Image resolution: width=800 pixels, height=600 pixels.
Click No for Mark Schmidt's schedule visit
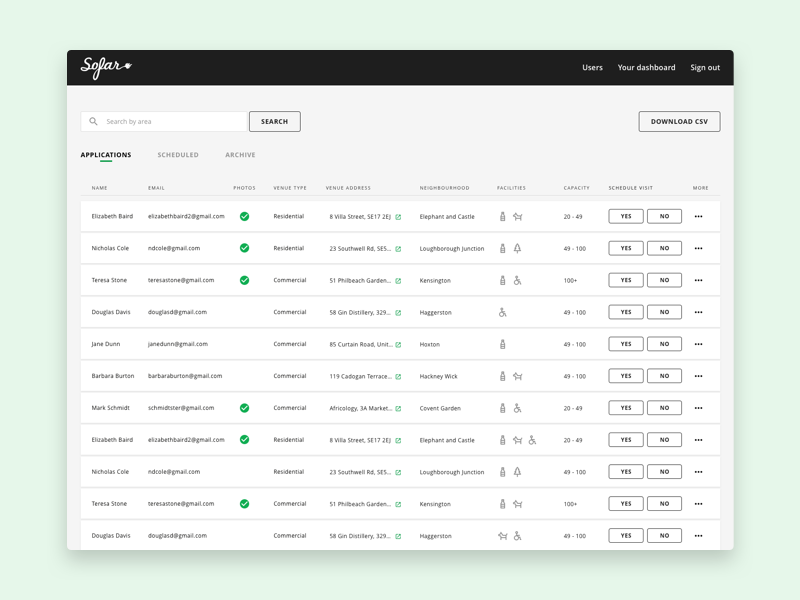coord(664,408)
